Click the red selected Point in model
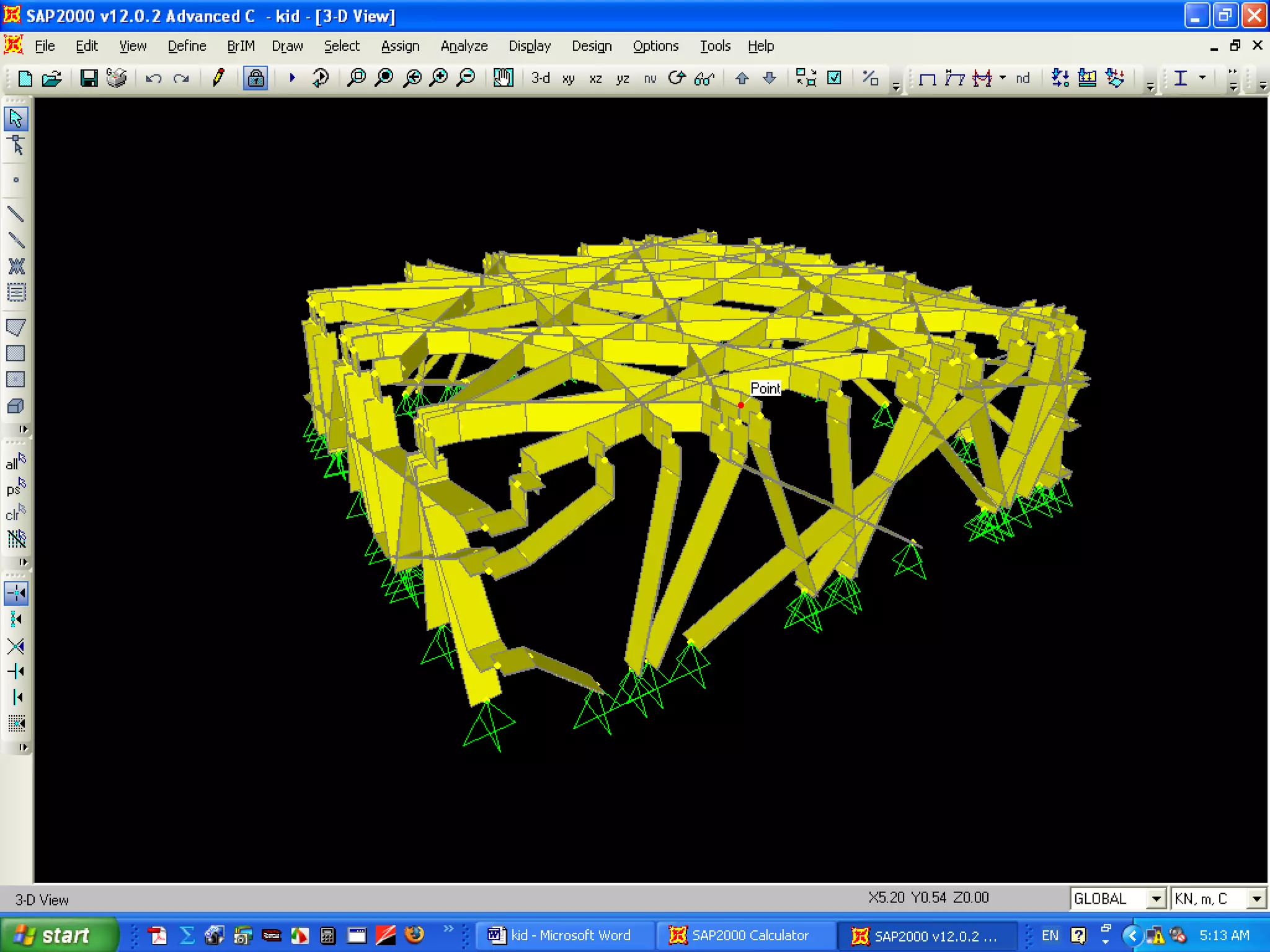The height and width of the screenshot is (952, 1270). 741,405
